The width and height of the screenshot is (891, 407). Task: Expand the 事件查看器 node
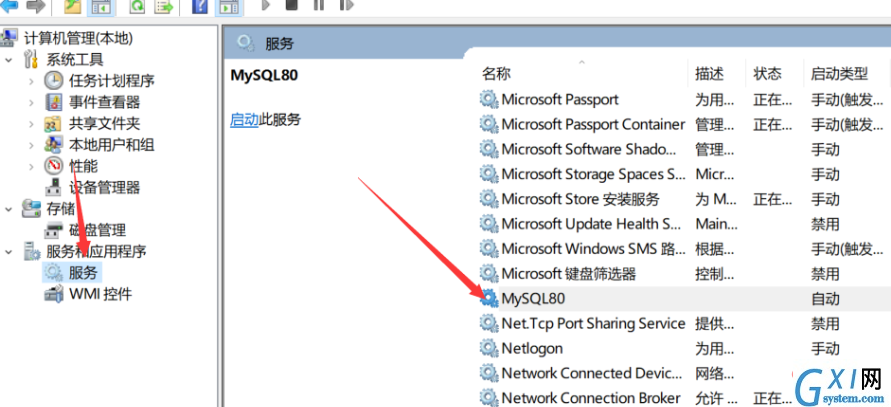31,103
